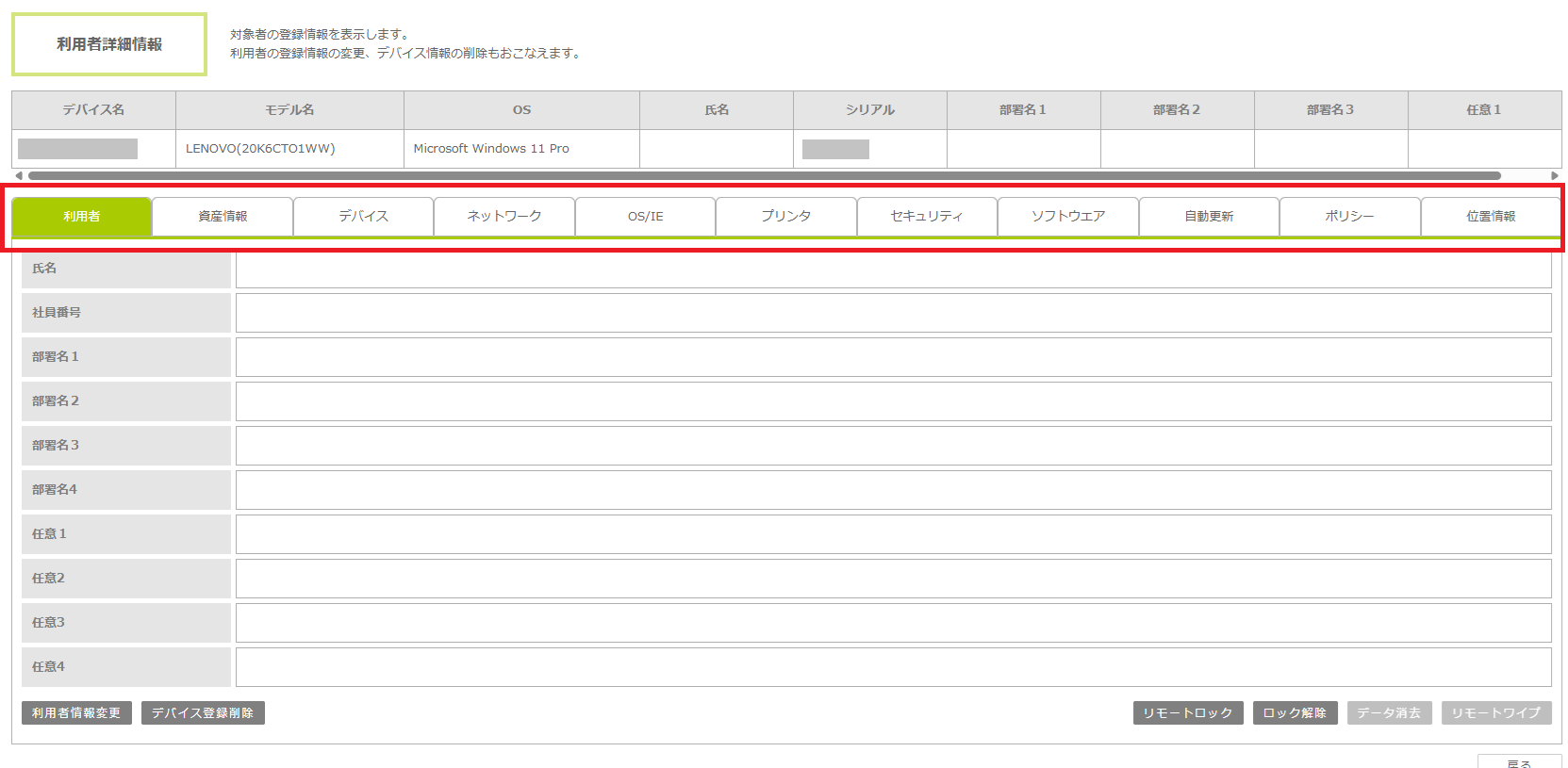1568x768 pixels.
Task: Switch to the セキュリティ tab
Action: pyautogui.click(x=927, y=217)
